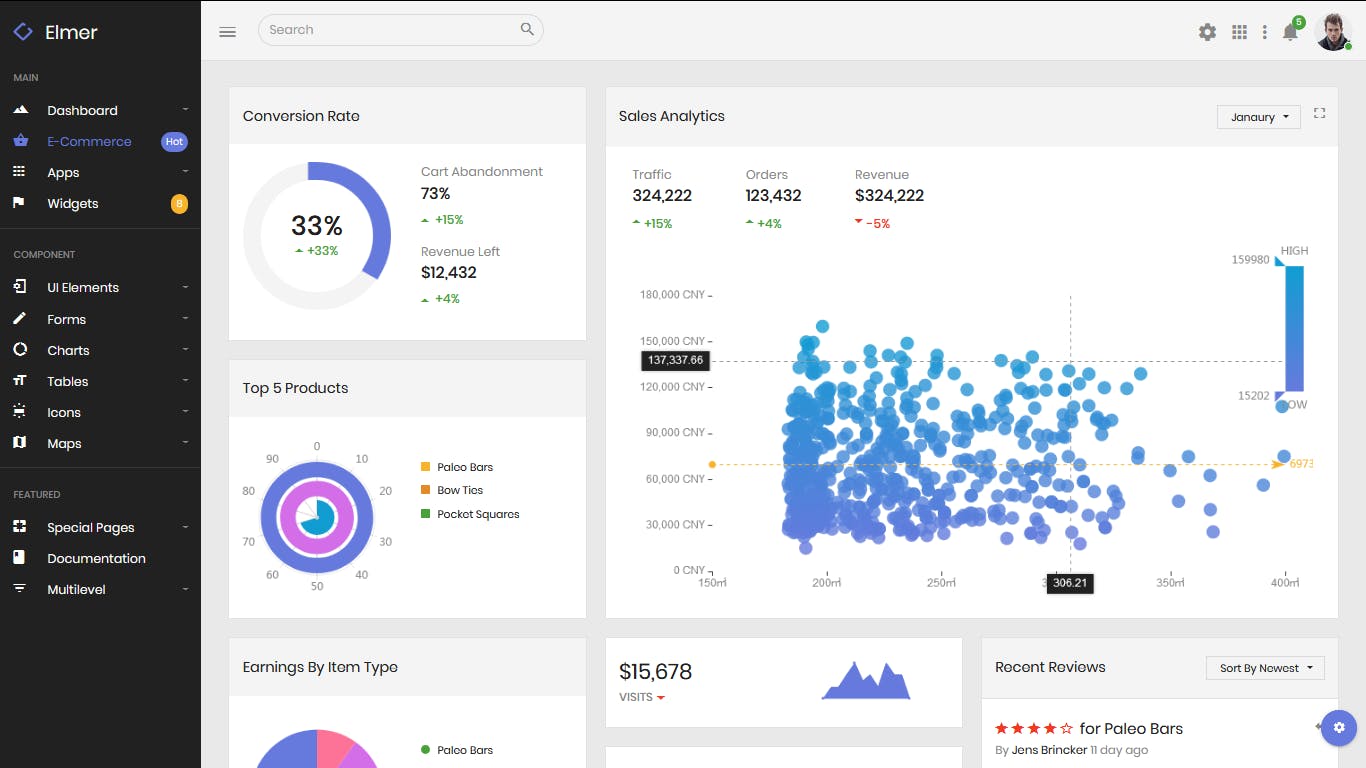Open the Janaury month dropdown
This screenshot has height=768, width=1366.
click(x=1259, y=117)
